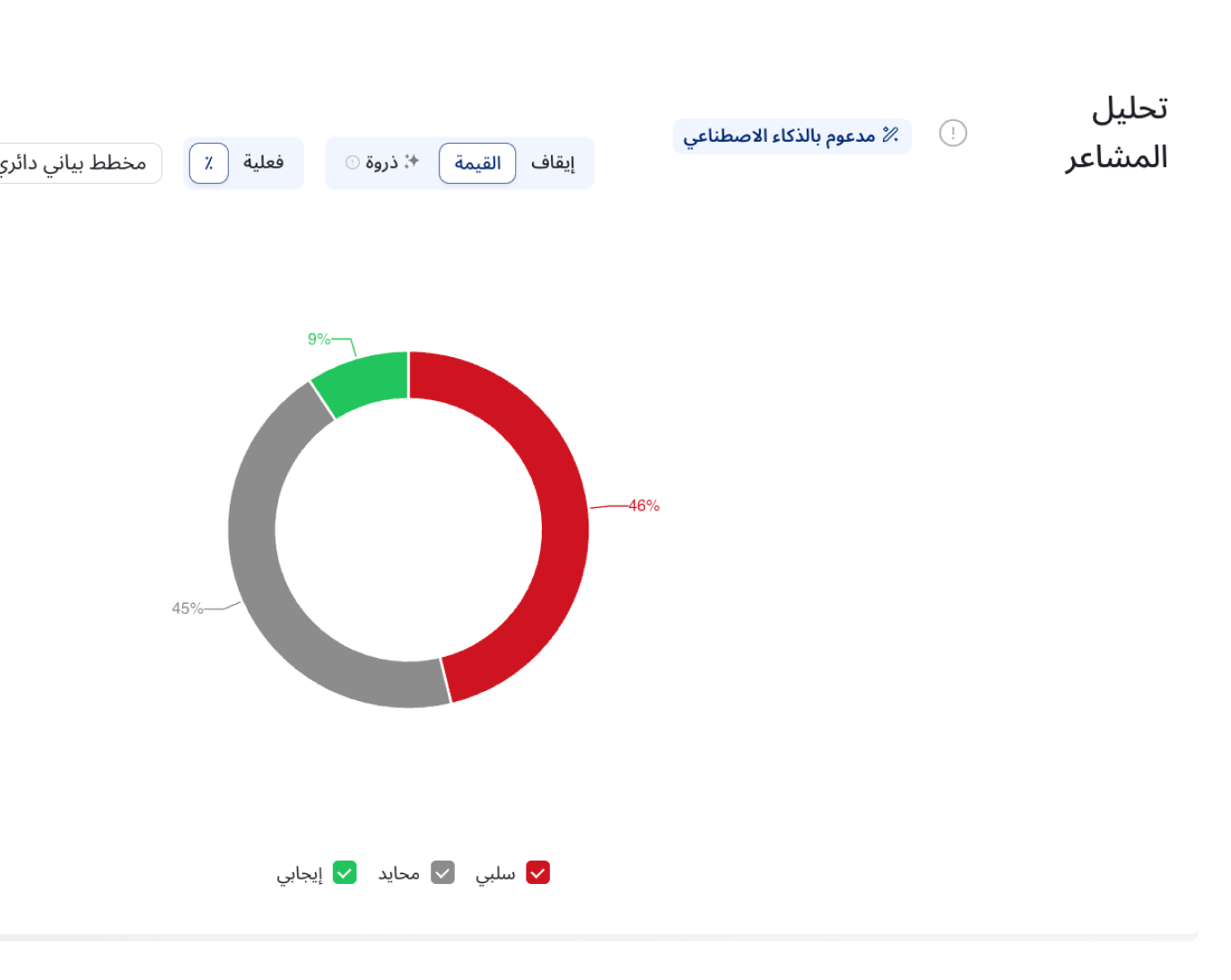This screenshot has height=980, width=1231.
Task: Click the info icon beside the تحليل المشاعر title
Action: pos(952,134)
